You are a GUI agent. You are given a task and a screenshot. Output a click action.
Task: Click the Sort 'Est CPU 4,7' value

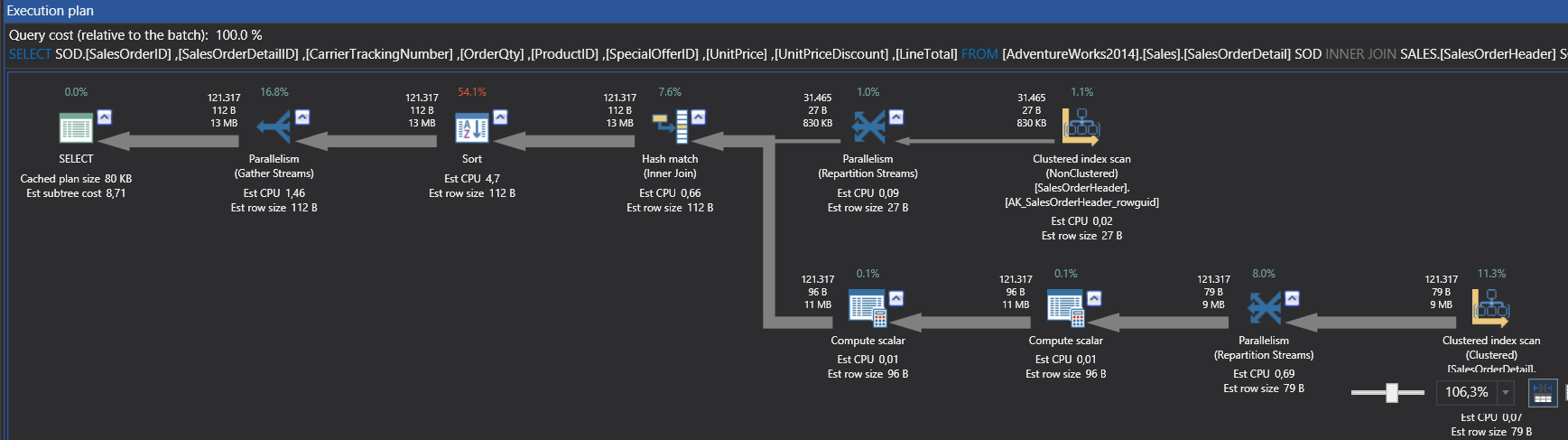472,179
